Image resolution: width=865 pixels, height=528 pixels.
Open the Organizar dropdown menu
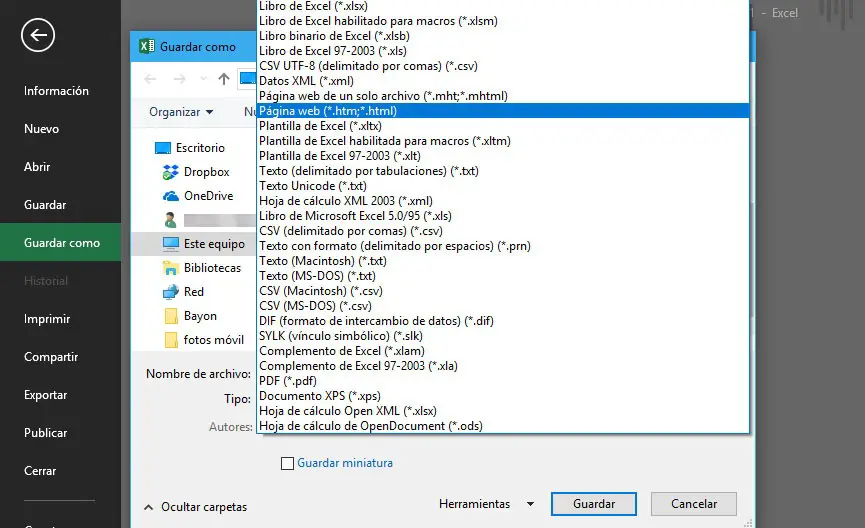coord(181,112)
